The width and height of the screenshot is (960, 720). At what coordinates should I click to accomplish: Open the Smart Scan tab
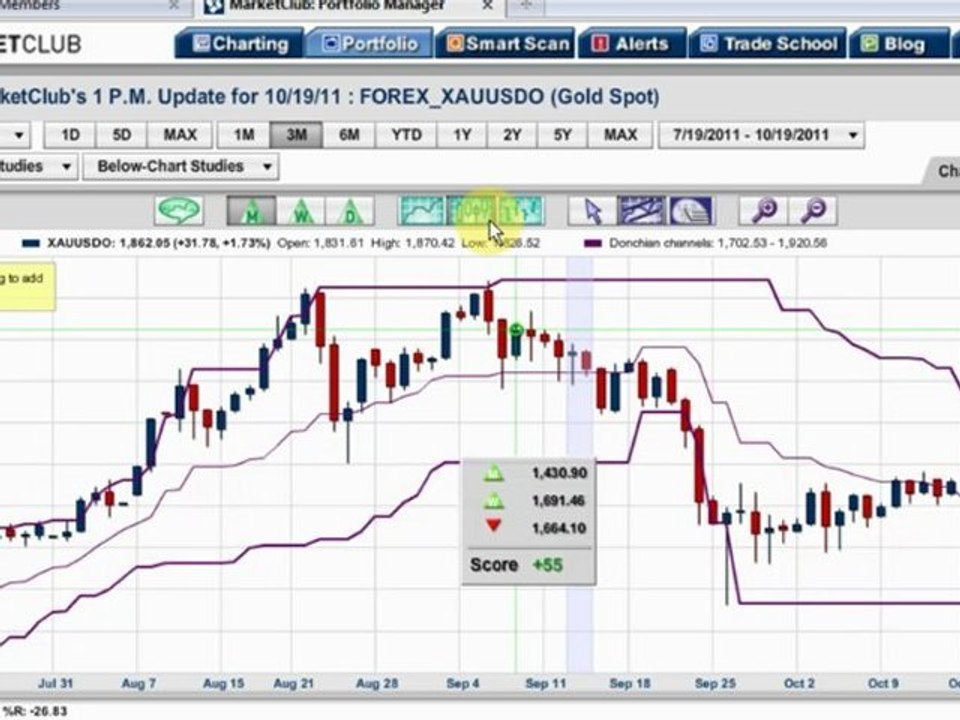506,43
